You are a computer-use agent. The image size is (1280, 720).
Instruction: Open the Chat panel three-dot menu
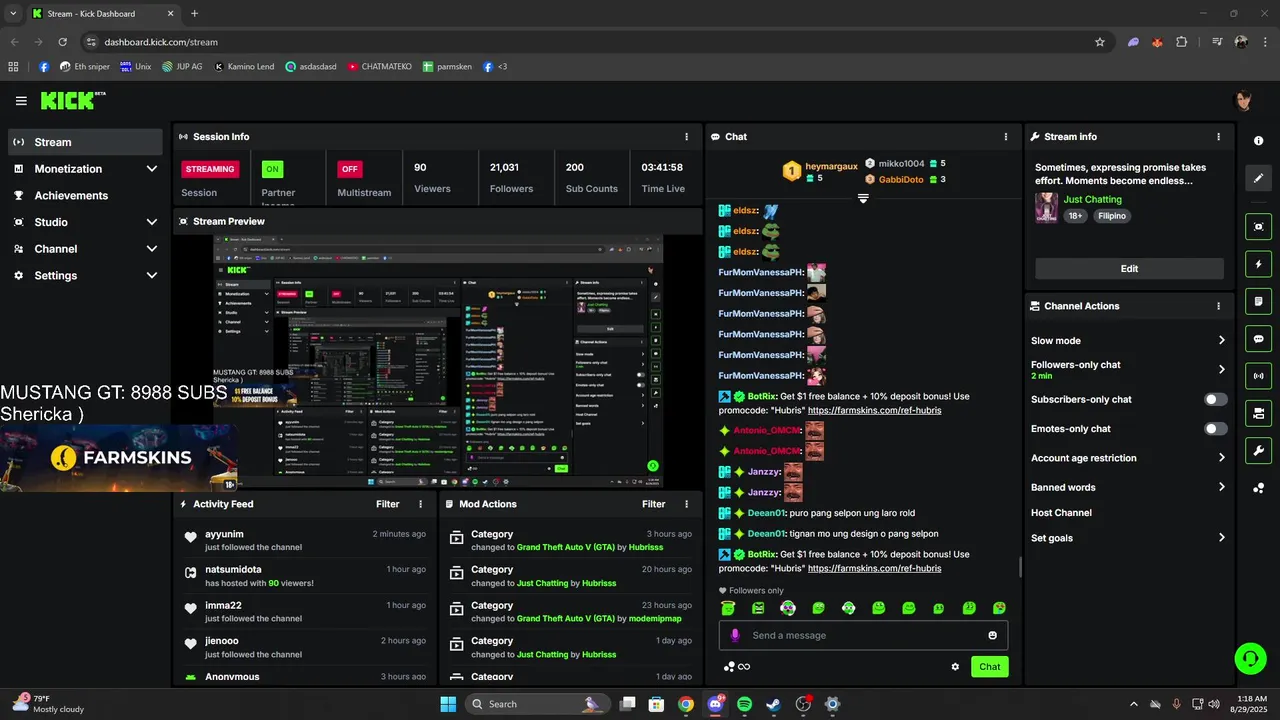pyautogui.click(x=1005, y=137)
